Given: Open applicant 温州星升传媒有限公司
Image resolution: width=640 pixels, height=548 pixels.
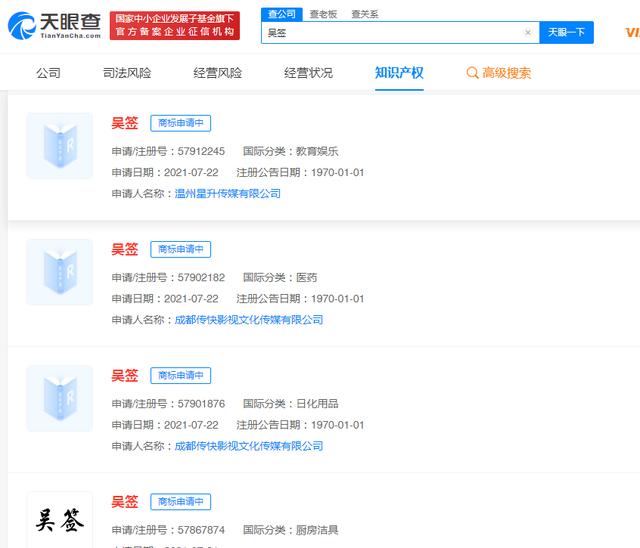Looking at the screenshot, I should pyautogui.click(x=228, y=193).
